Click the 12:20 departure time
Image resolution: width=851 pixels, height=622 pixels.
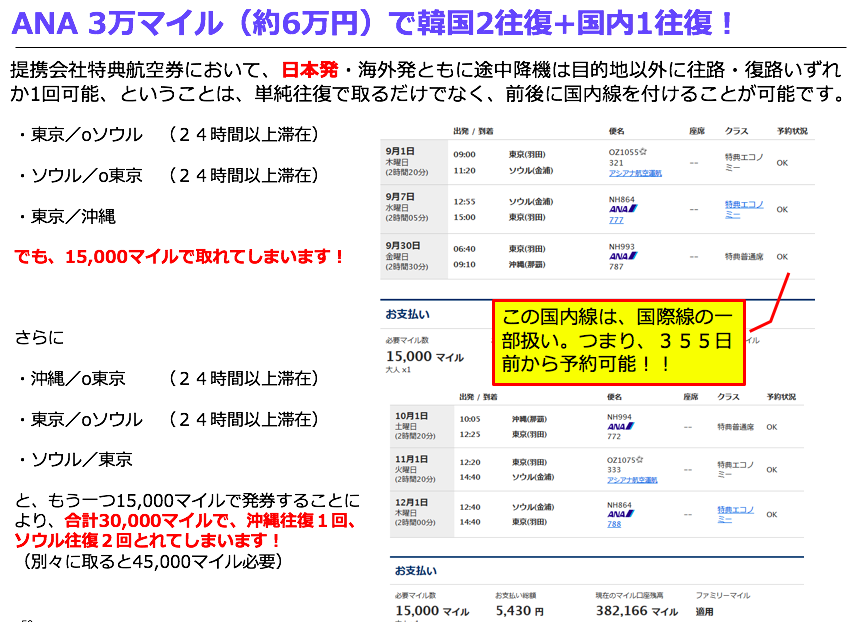pyautogui.click(x=470, y=462)
